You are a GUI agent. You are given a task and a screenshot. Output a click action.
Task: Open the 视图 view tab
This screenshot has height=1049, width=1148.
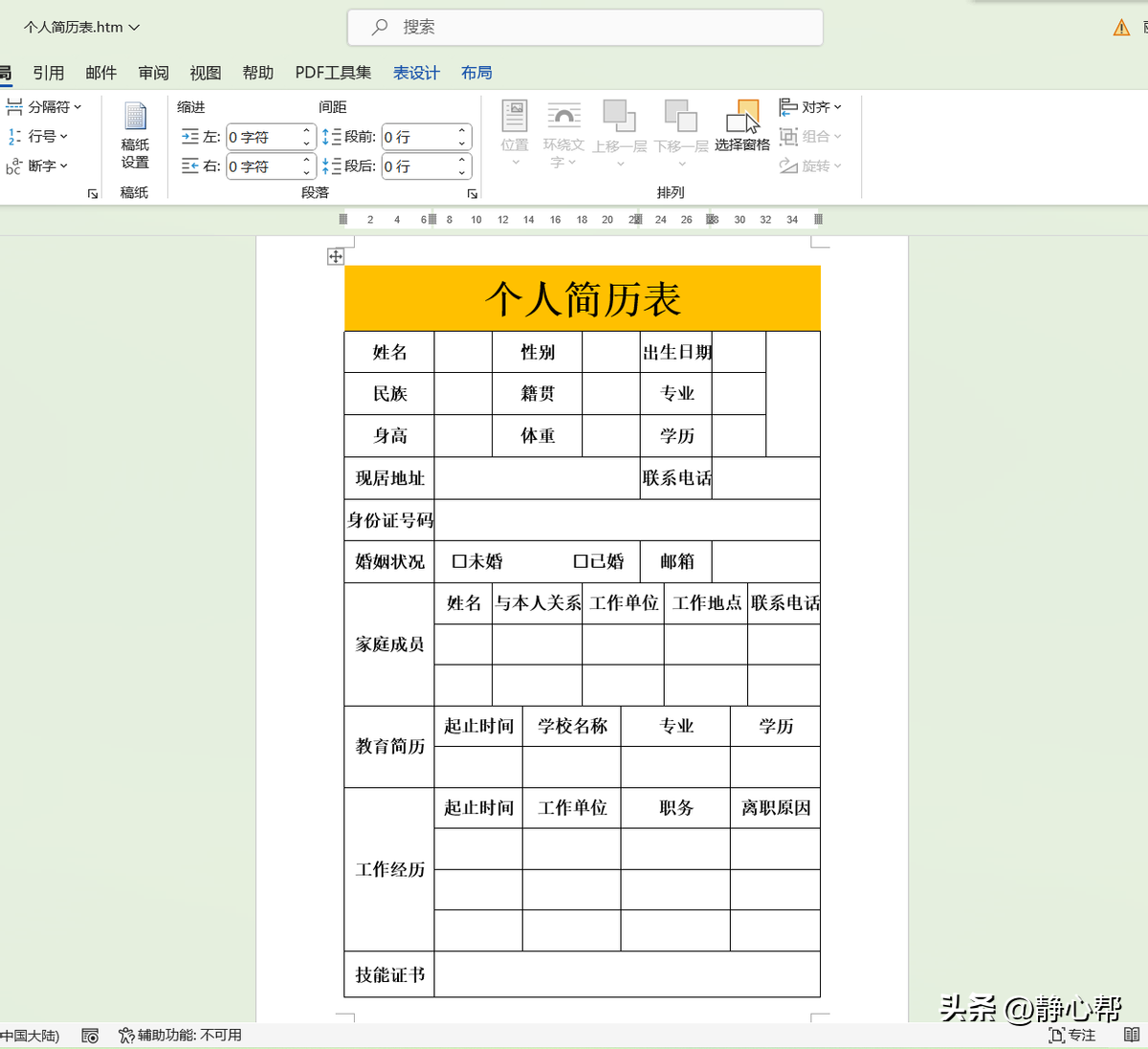coord(206,73)
